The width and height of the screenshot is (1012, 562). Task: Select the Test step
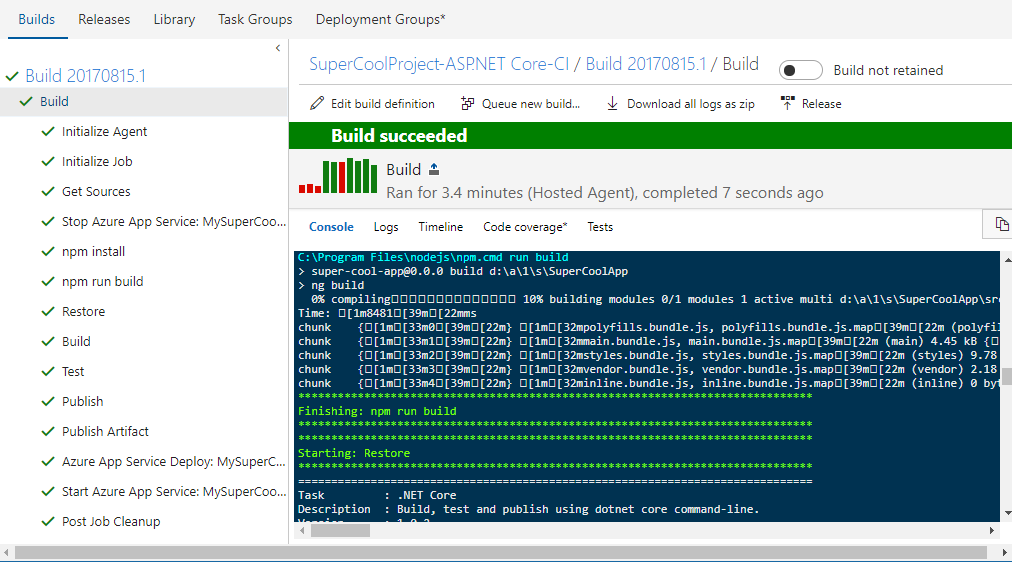73,372
